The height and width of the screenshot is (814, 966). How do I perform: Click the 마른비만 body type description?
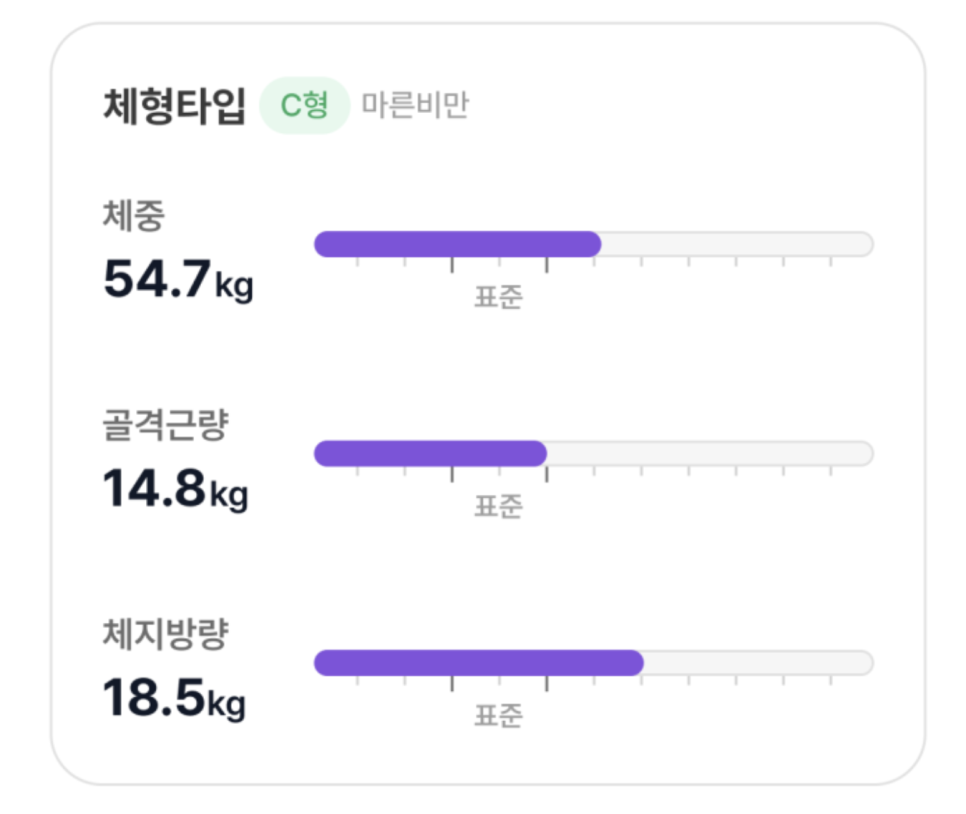(415, 105)
